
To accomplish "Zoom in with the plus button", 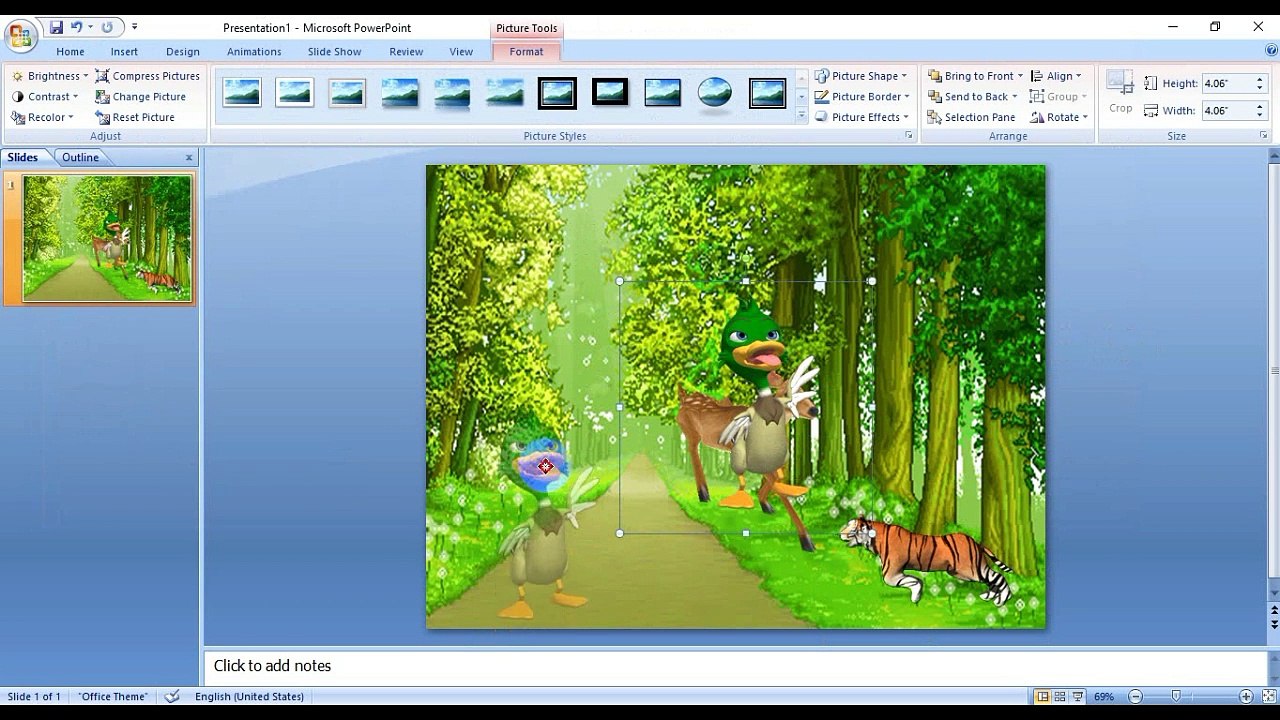I will click(x=1246, y=696).
